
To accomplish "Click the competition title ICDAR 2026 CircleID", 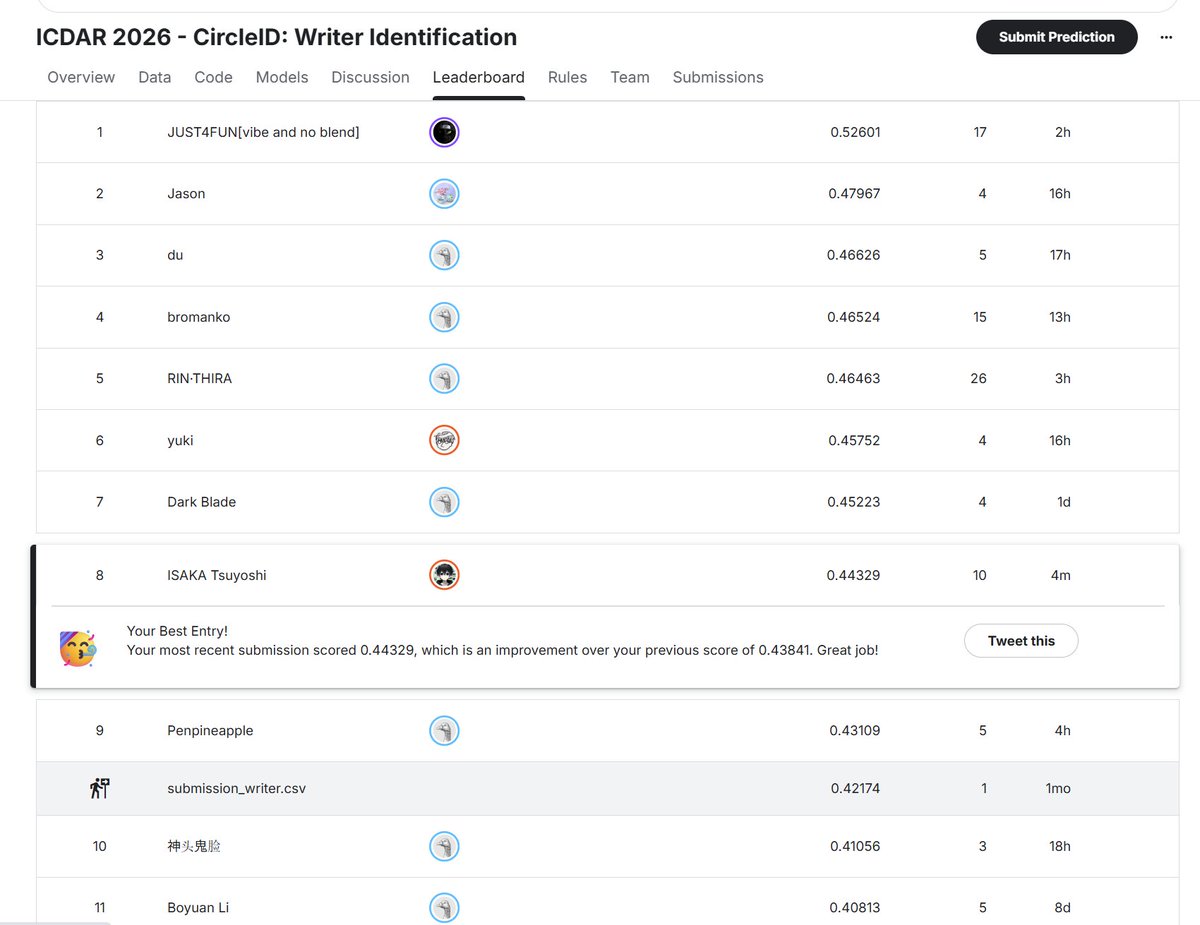I will coord(276,37).
